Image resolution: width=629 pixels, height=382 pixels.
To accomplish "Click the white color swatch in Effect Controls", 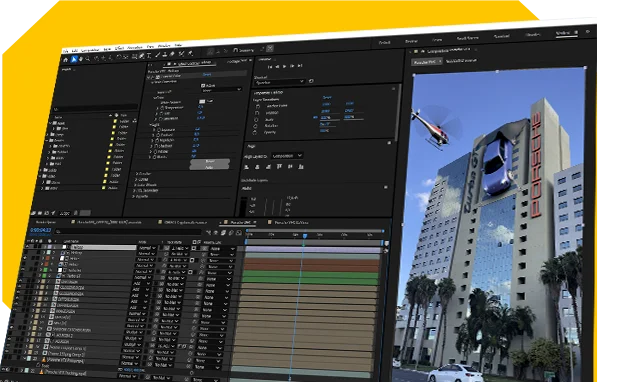I will point(202,102).
